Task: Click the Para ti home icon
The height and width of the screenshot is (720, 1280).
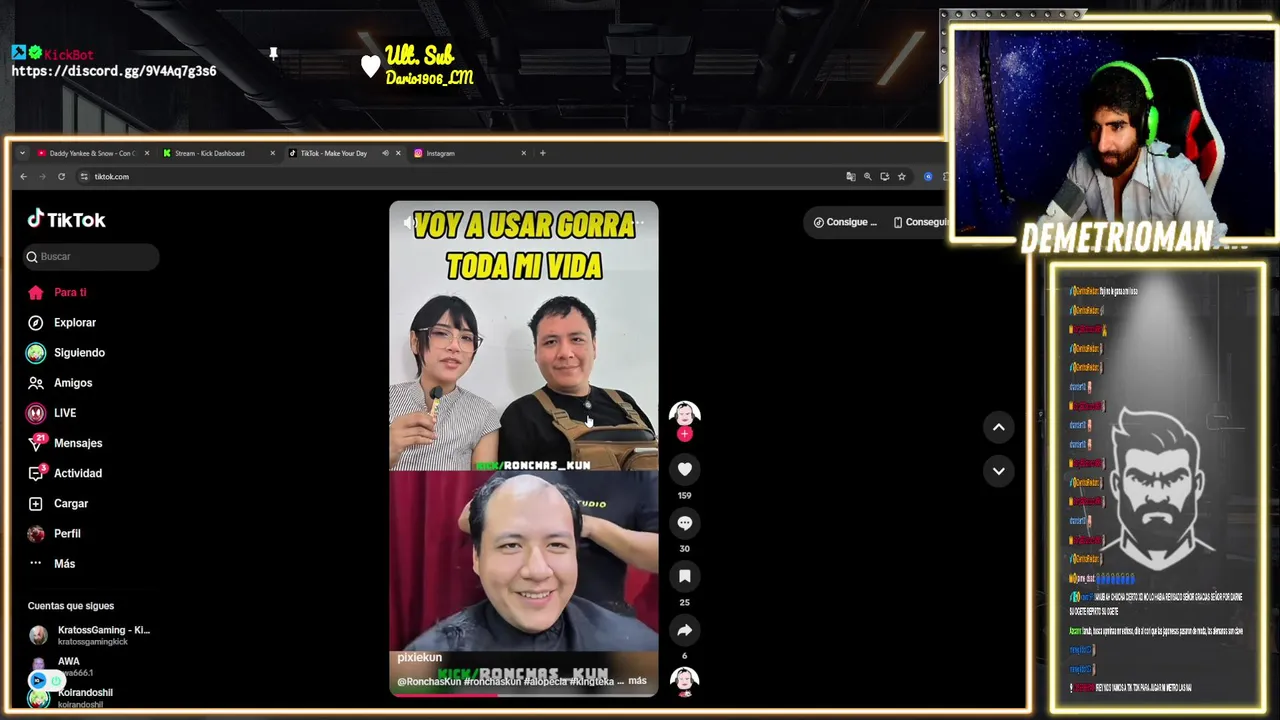Action: (36, 293)
